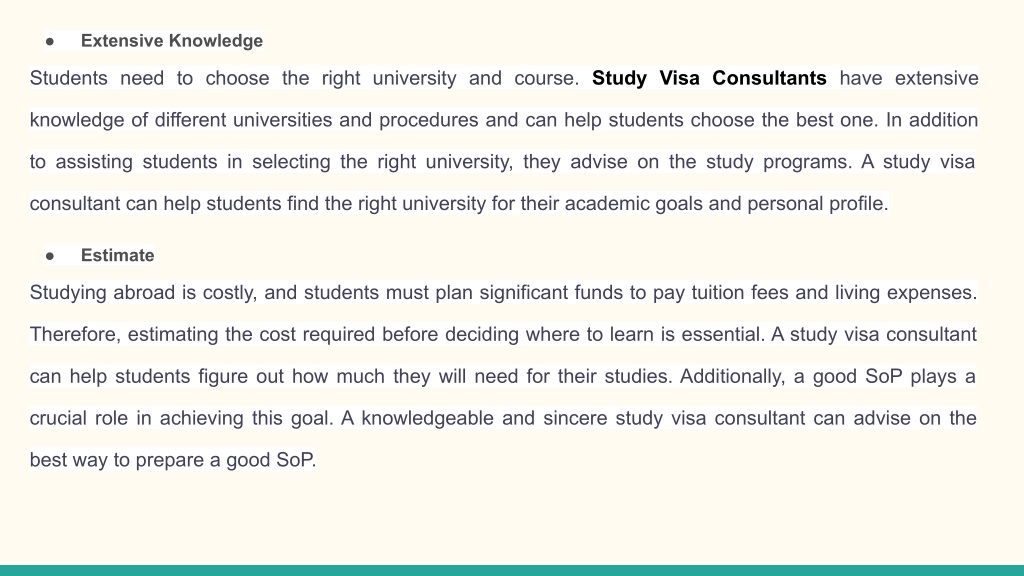Click the word "knowledgeable"

(x=427, y=418)
